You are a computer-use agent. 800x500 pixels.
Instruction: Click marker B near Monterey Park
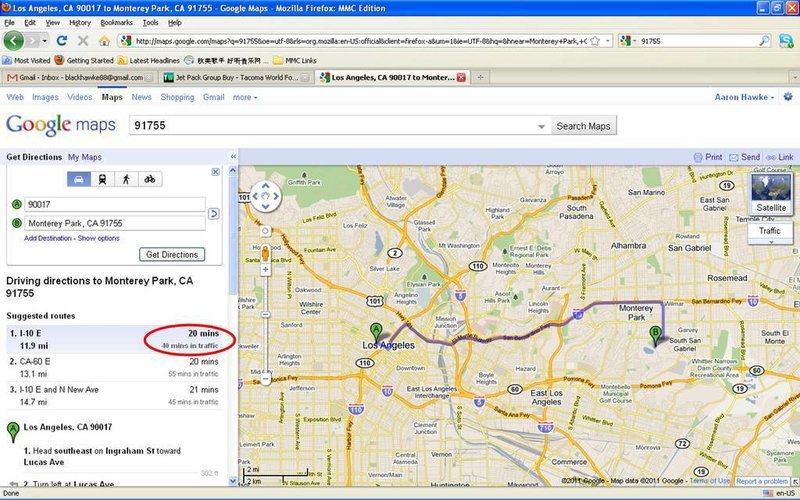coord(655,336)
